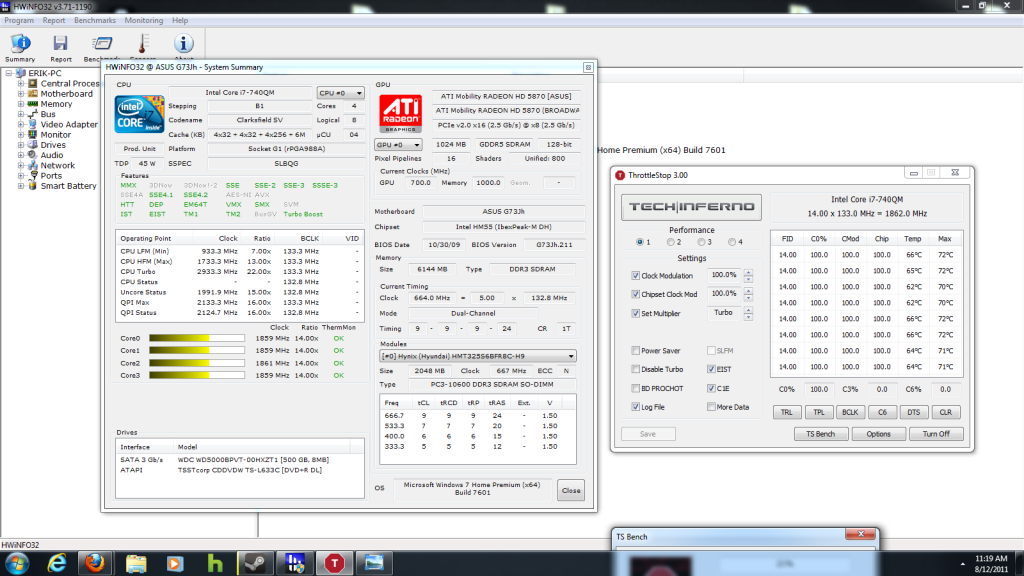Click the TS Bench button
The image size is (1024, 576).
click(820, 434)
